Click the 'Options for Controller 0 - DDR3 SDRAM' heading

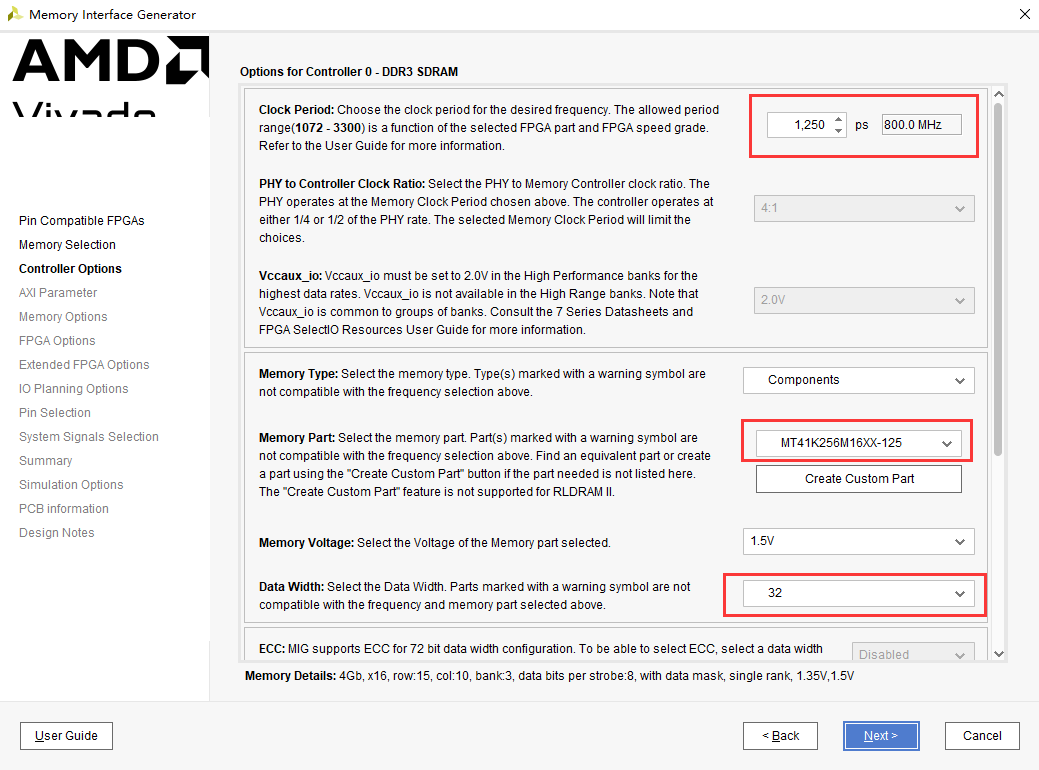tap(349, 72)
